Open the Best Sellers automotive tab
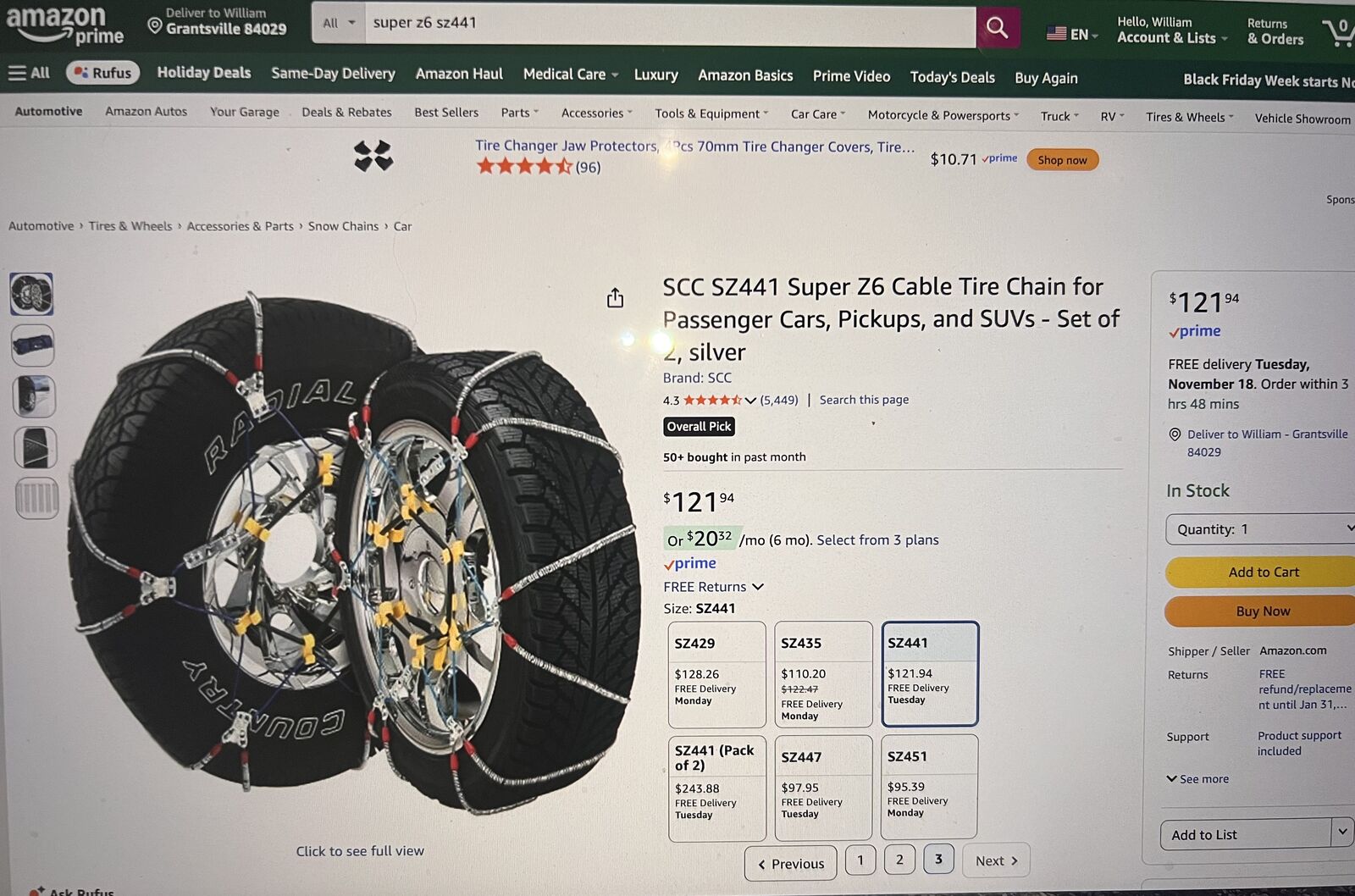 pyautogui.click(x=446, y=113)
